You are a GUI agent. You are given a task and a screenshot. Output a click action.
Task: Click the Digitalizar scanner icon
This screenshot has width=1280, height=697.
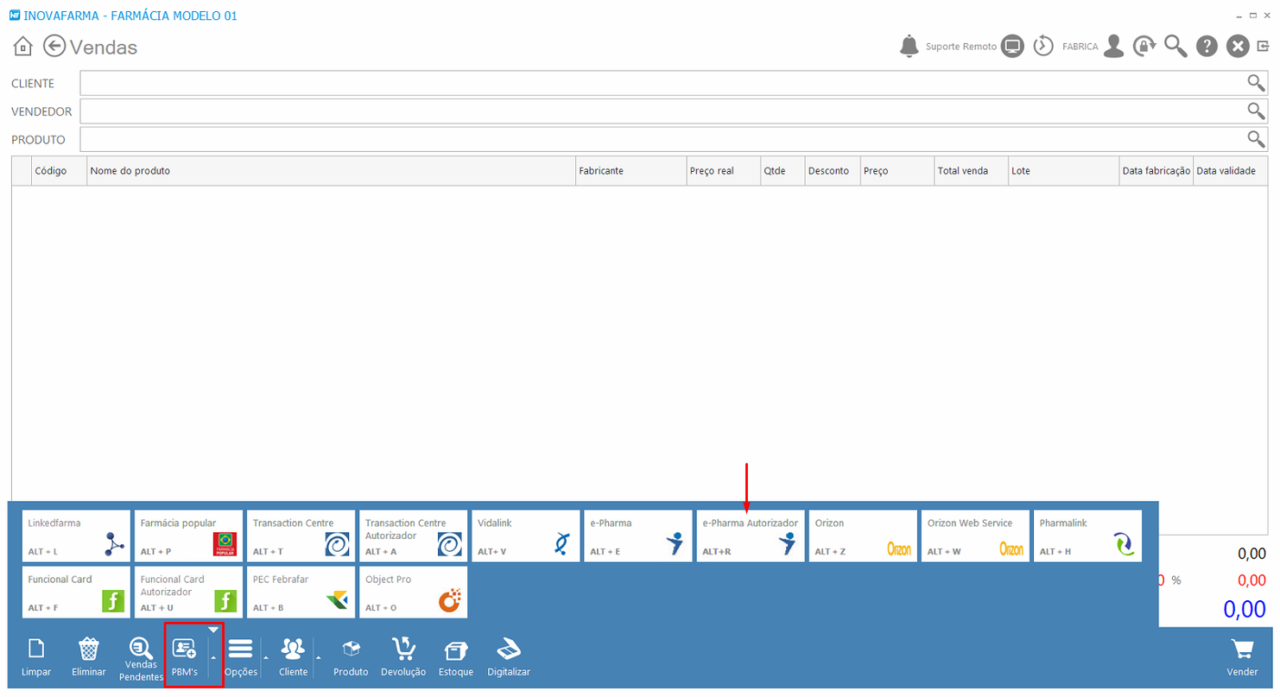coord(508,656)
